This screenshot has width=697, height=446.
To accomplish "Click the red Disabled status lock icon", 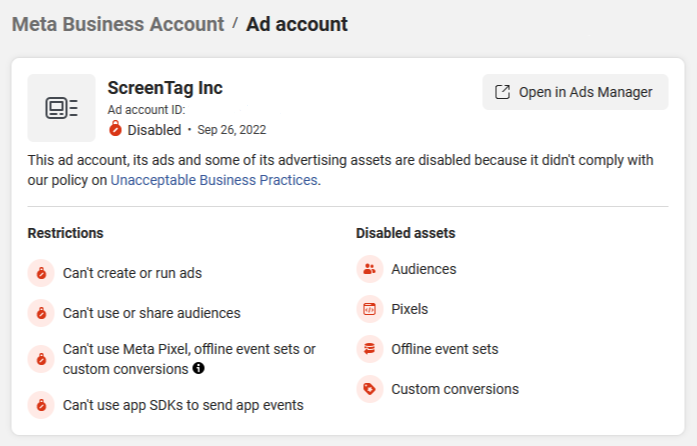I will point(115,129).
